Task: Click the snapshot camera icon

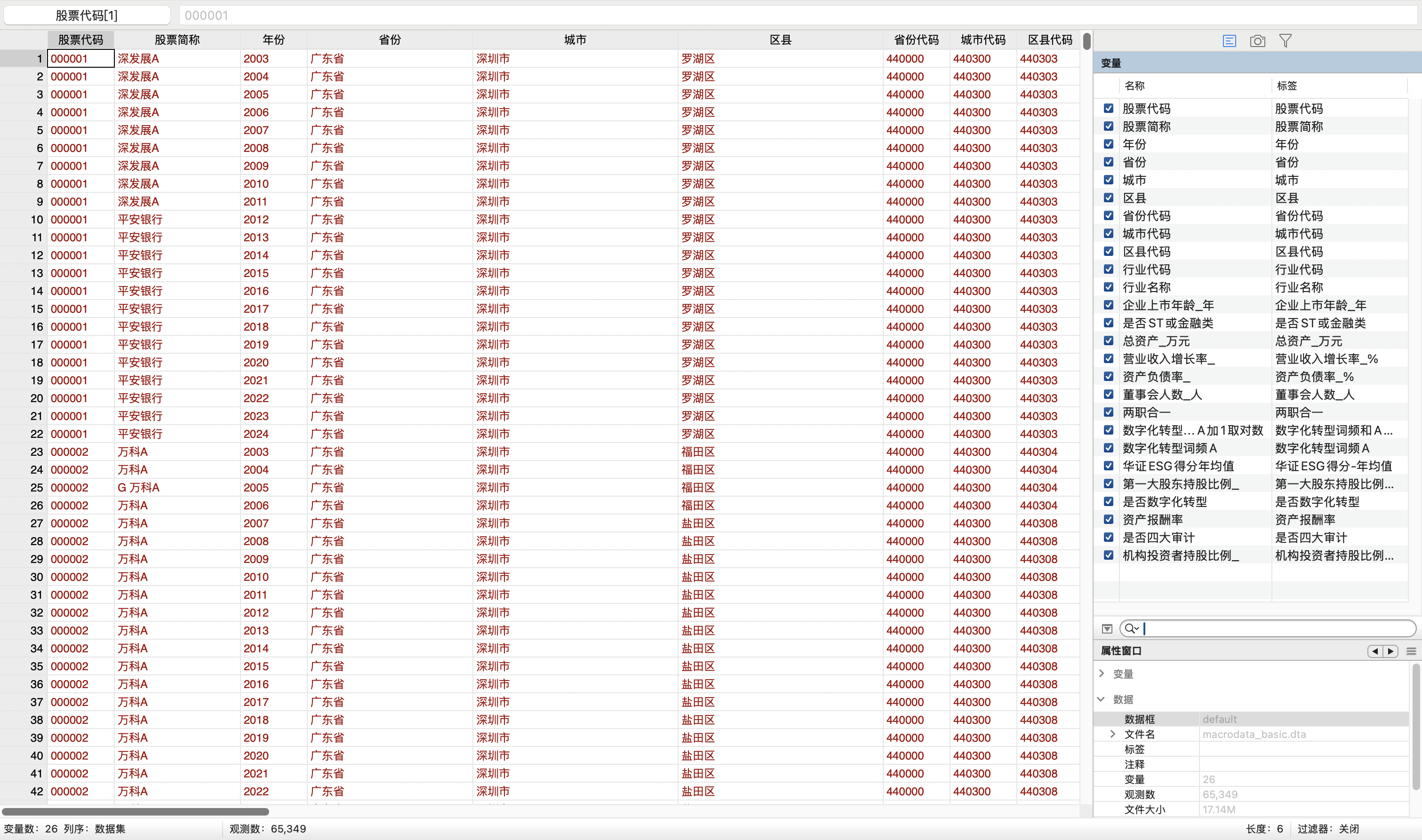Action: click(x=1257, y=41)
